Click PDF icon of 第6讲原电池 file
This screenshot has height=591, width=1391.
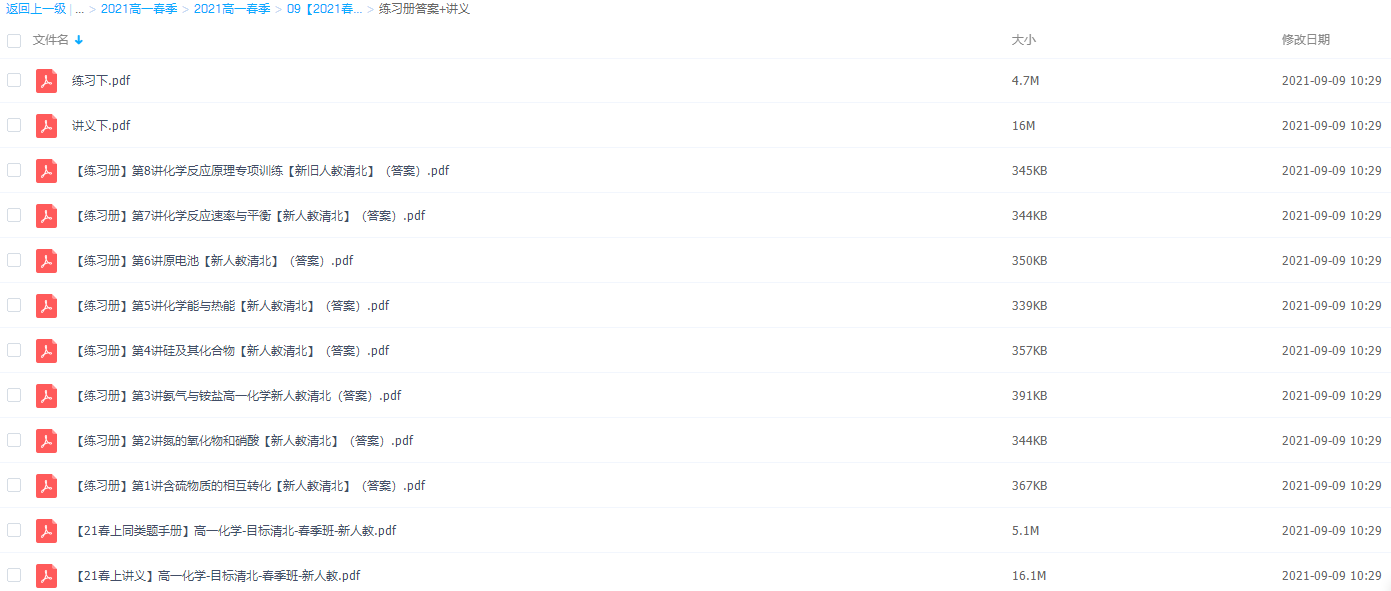coord(47,261)
